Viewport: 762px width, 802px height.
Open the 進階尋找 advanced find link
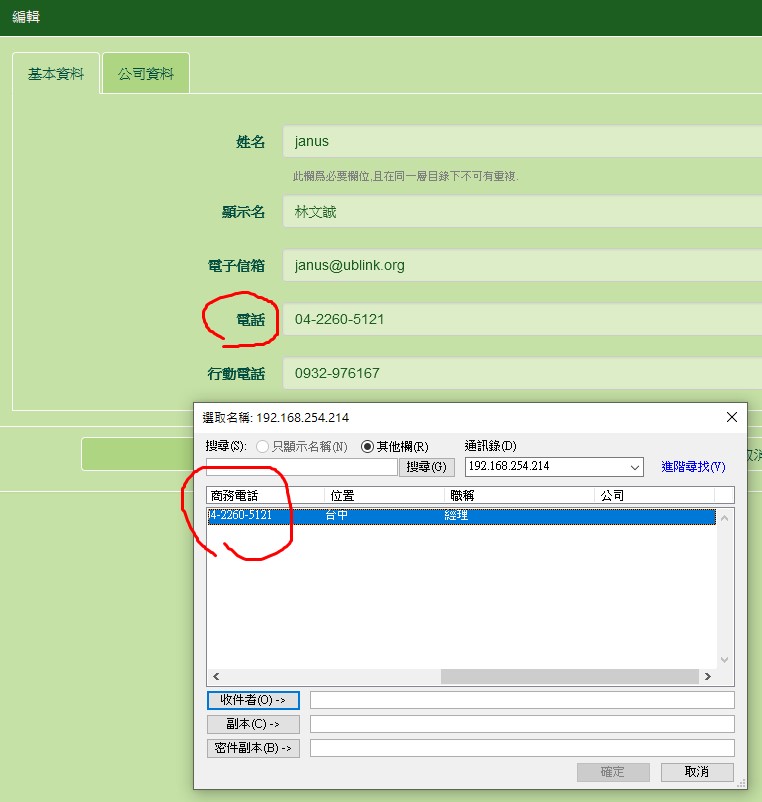tap(693, 467)
